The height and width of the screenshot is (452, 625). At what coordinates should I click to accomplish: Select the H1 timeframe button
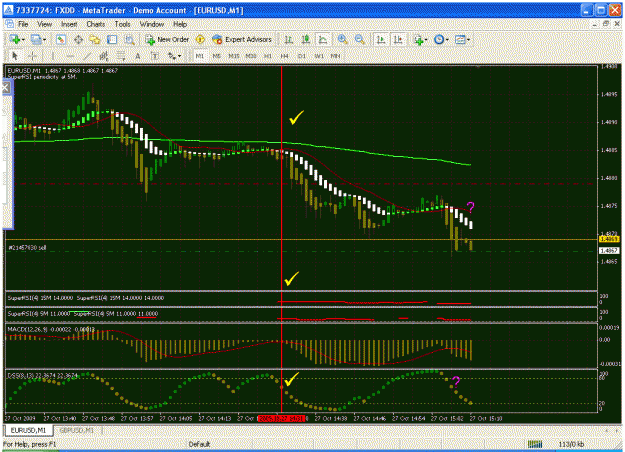[267, 56]
